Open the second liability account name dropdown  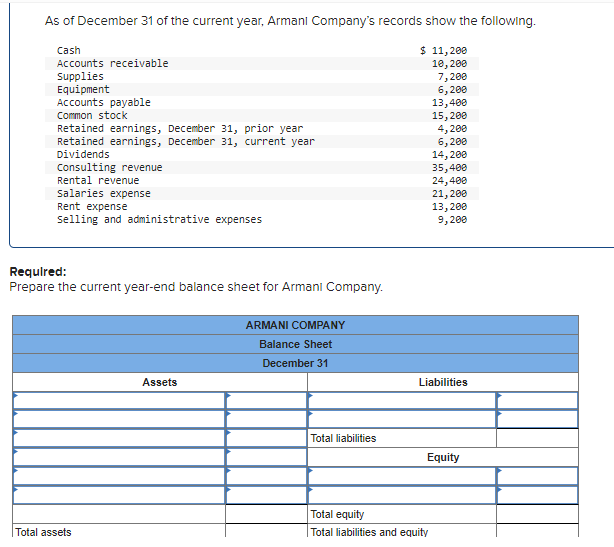[x=402, y=419]
